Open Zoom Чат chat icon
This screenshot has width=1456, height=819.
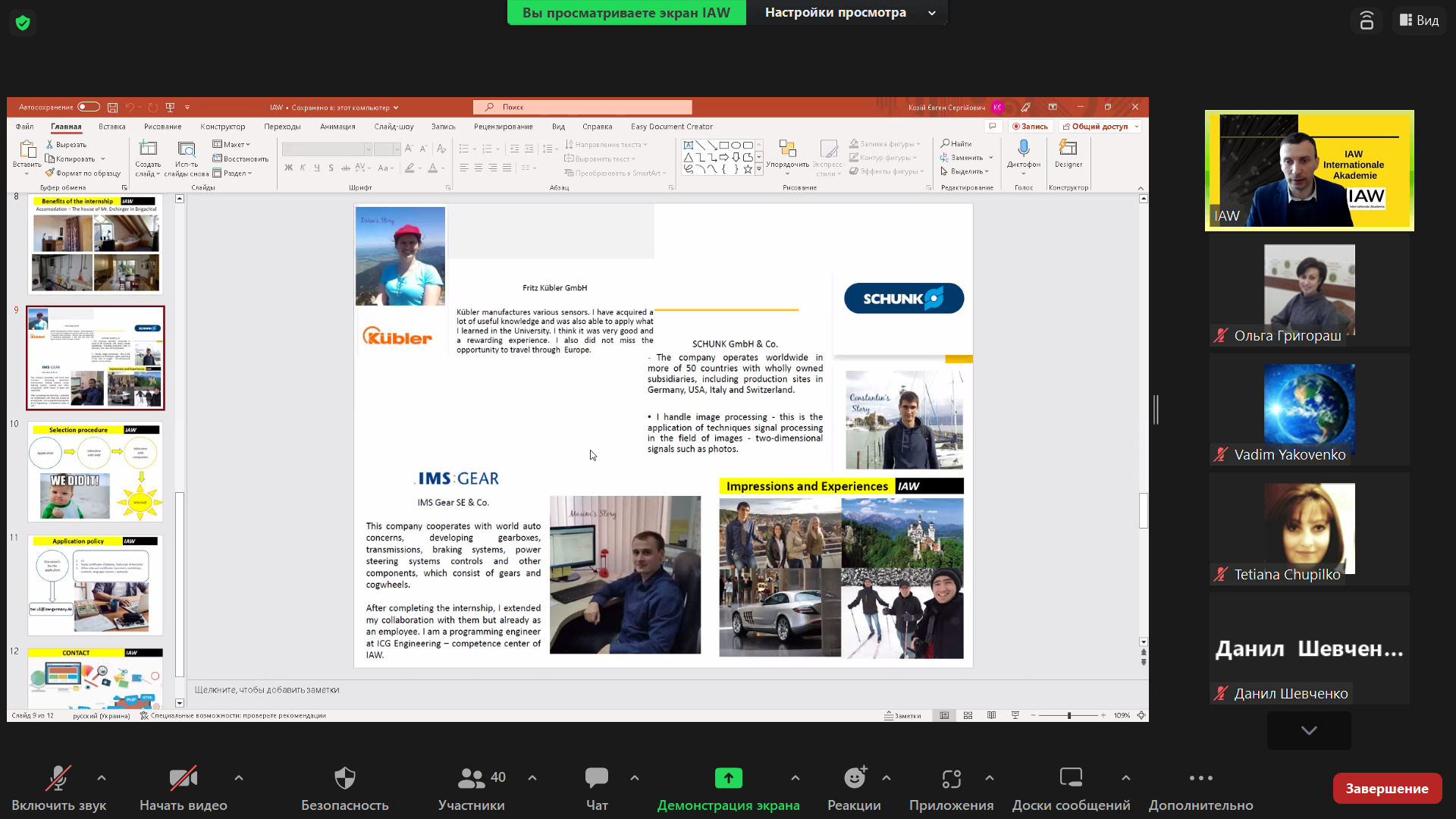(x=597, y=777)
